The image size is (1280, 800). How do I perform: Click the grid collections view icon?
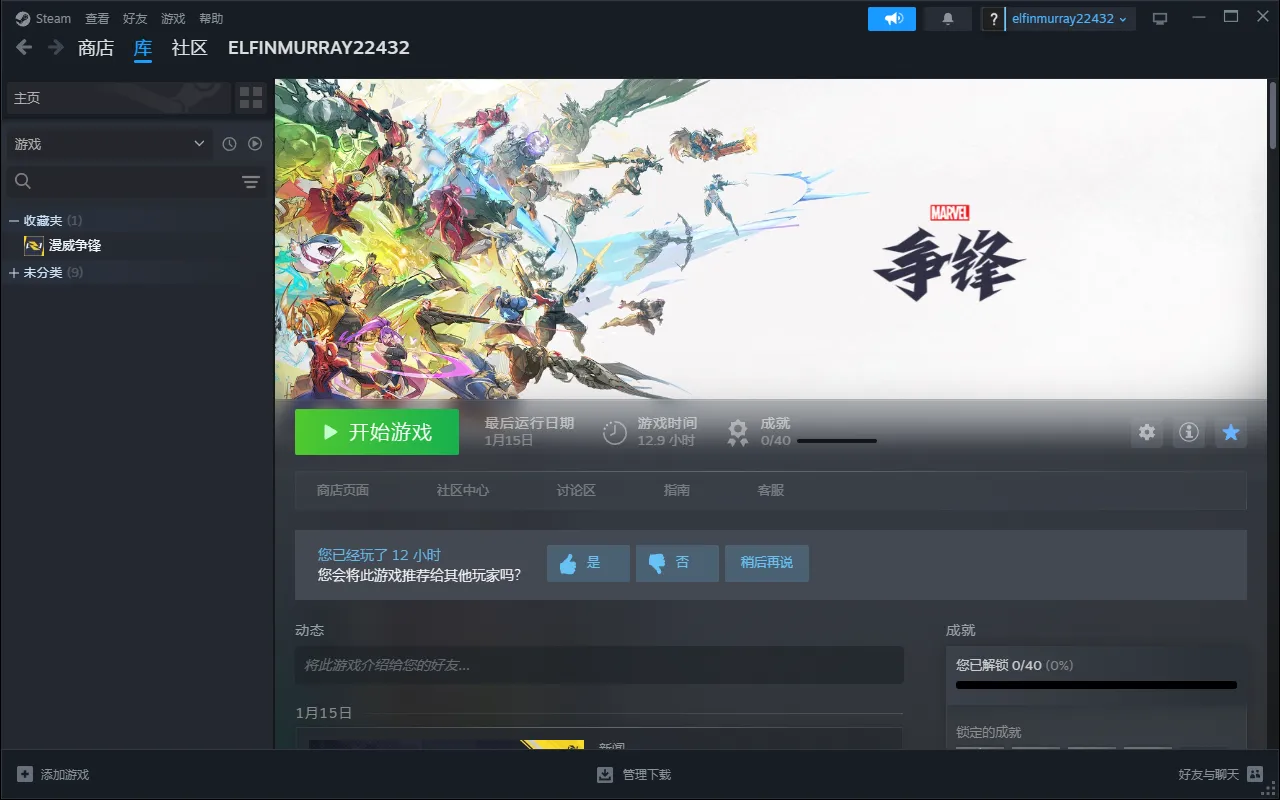[251, 98]
